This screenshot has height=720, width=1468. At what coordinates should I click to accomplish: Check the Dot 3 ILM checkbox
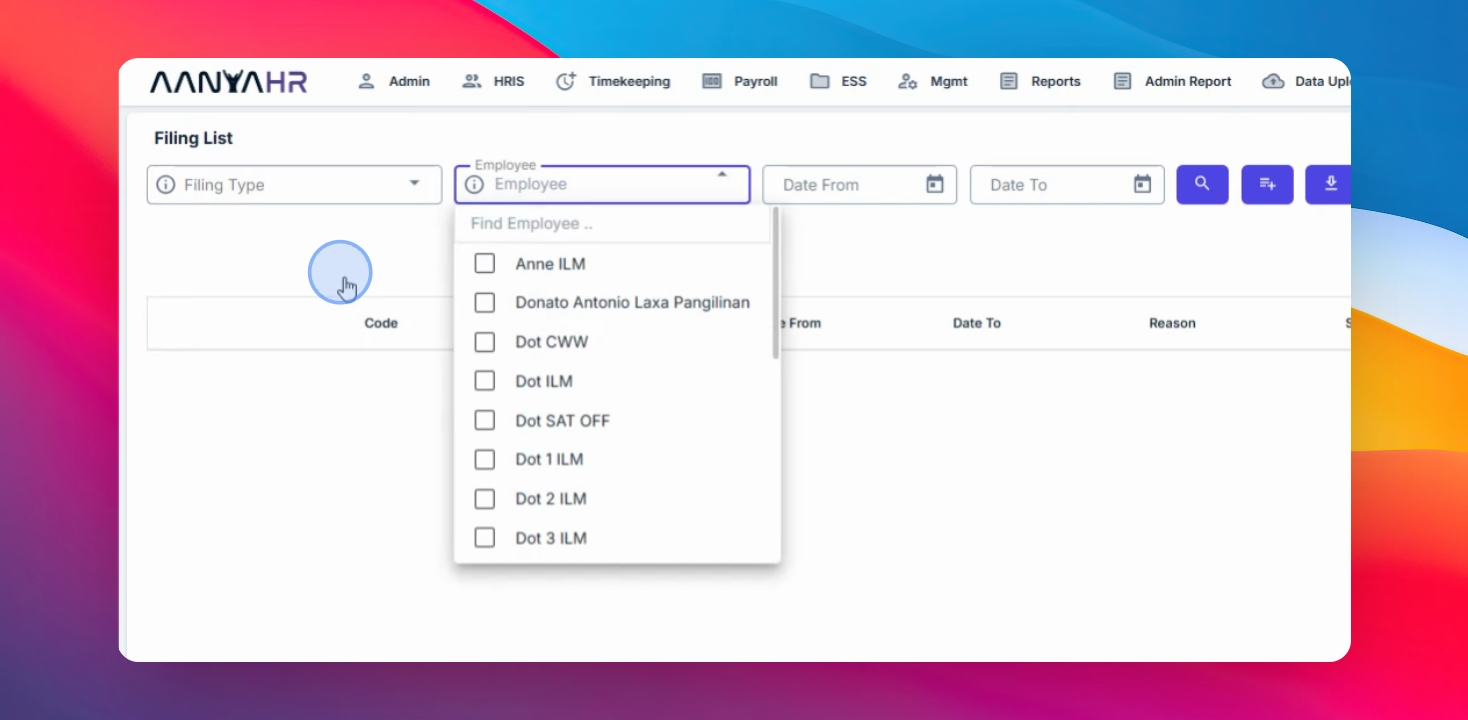(x=485, y=538)
